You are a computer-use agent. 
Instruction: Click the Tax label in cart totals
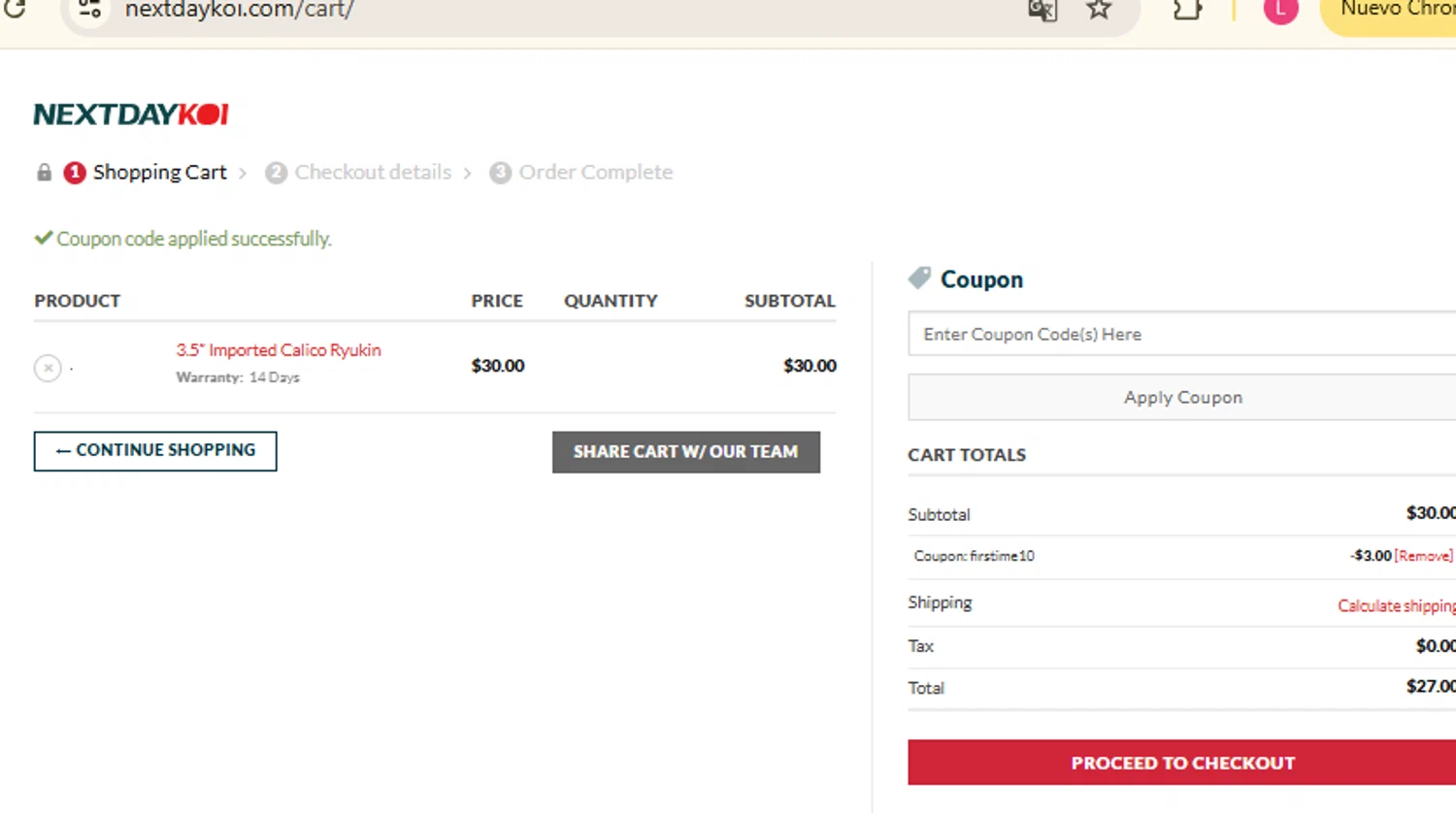[920, 646]
